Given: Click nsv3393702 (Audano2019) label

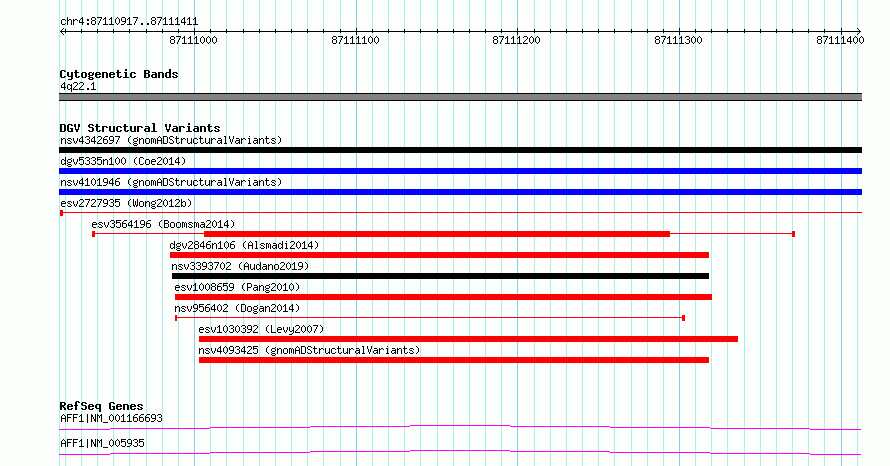Looking at the screenshot, I should (240, 266).
